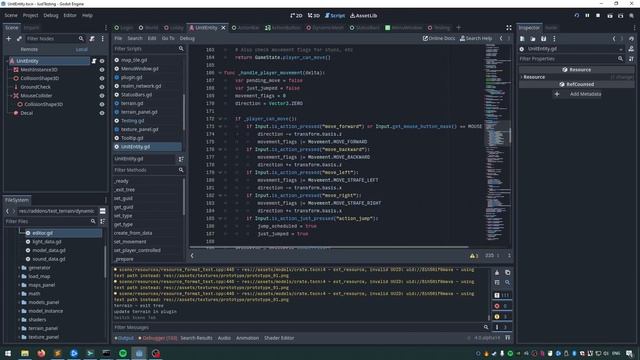Open the script editor File menu
This screenshot has height=360, width=640.
tap(118, 38)
